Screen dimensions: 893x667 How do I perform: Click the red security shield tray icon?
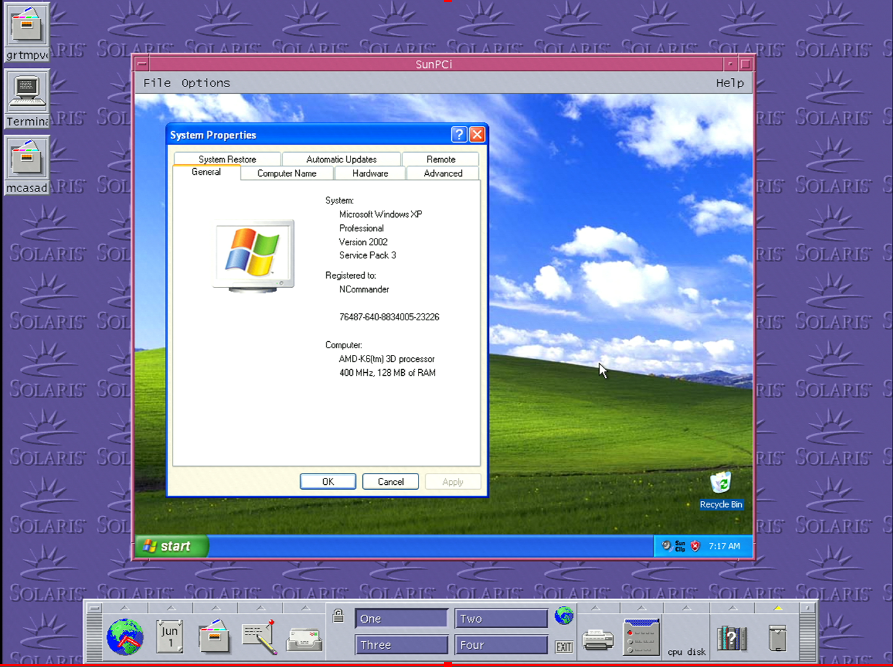tap(695, 546)
